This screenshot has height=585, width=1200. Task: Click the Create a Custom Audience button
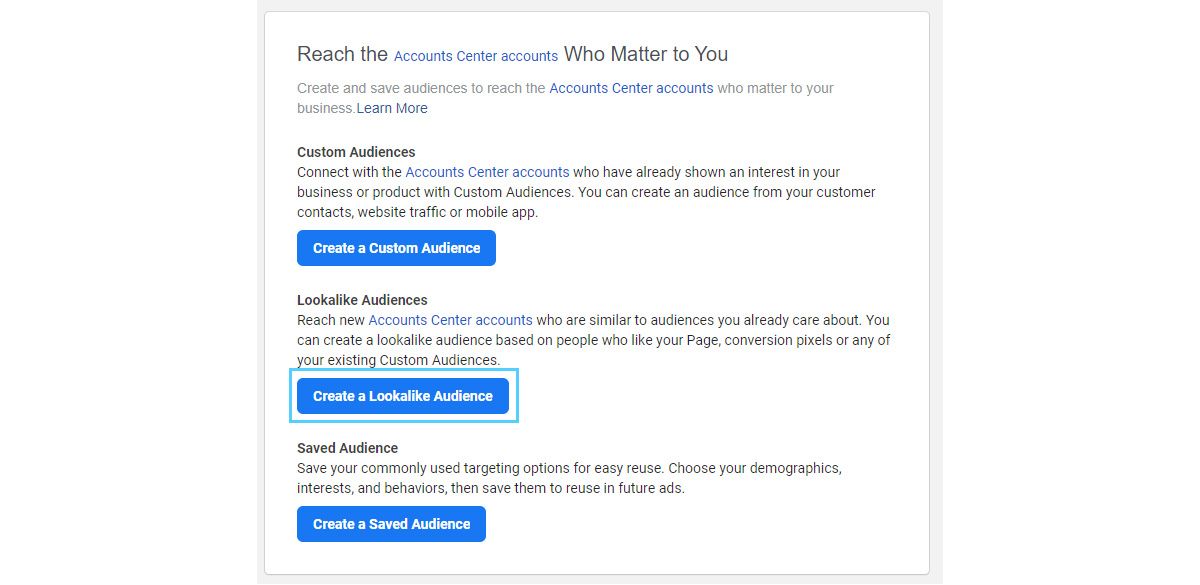coord(396,248)
